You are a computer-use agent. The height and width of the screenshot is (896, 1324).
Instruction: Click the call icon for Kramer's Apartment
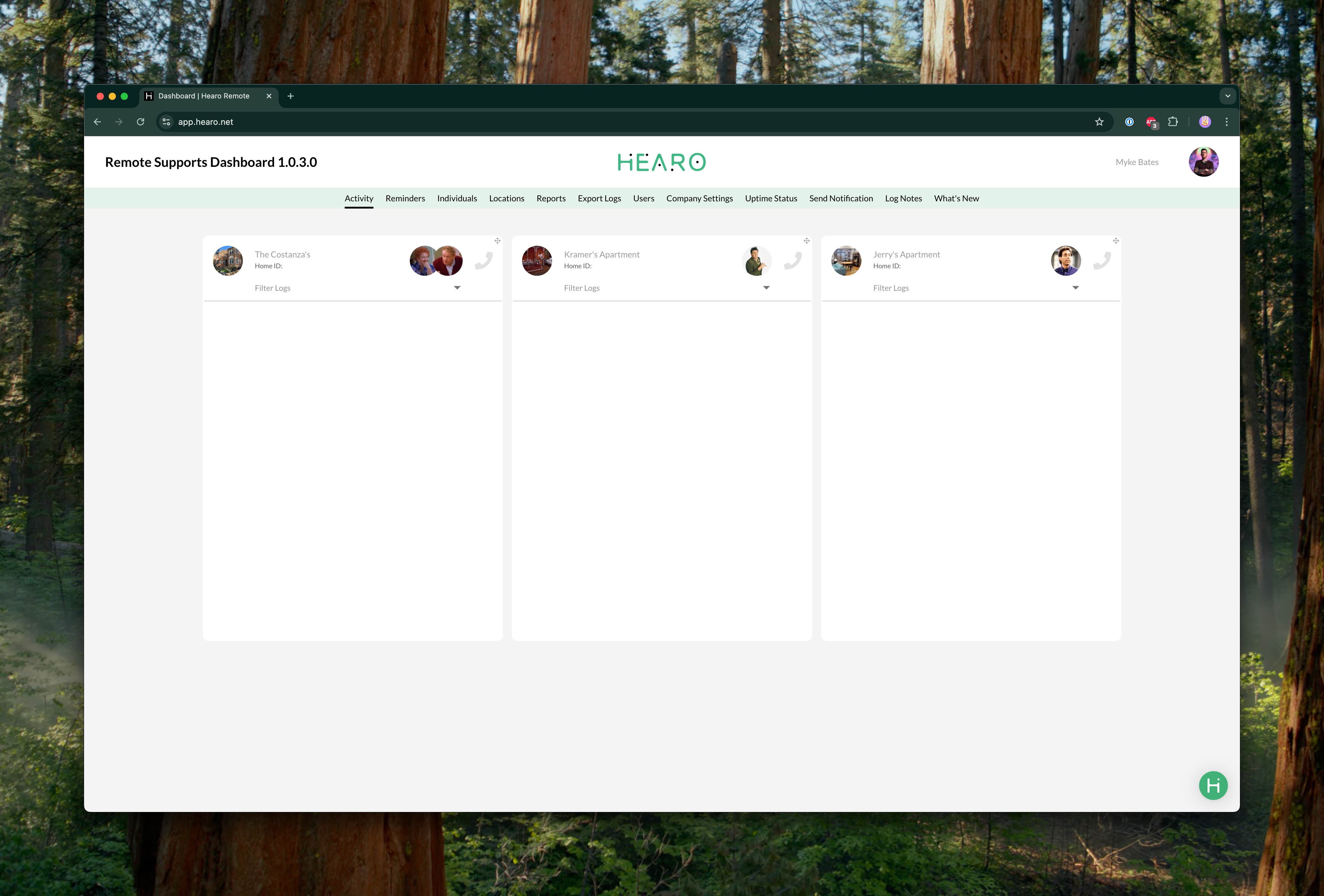tap(793, 261)
